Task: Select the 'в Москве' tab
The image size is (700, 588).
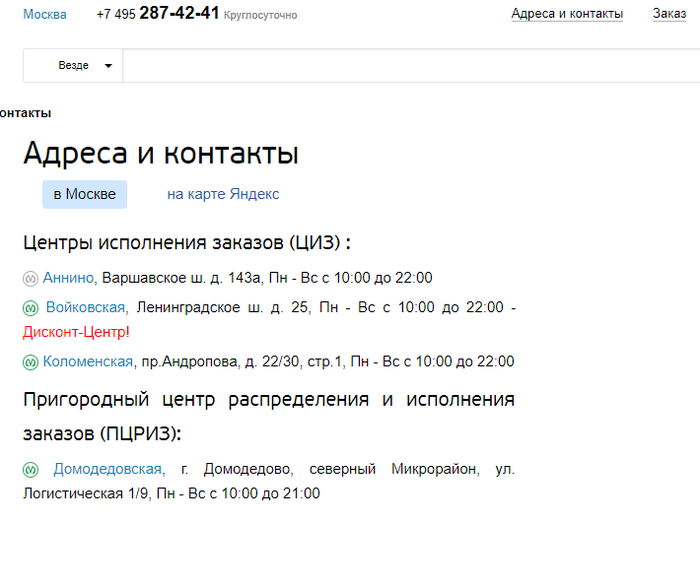Action: [x=84, y=194]
